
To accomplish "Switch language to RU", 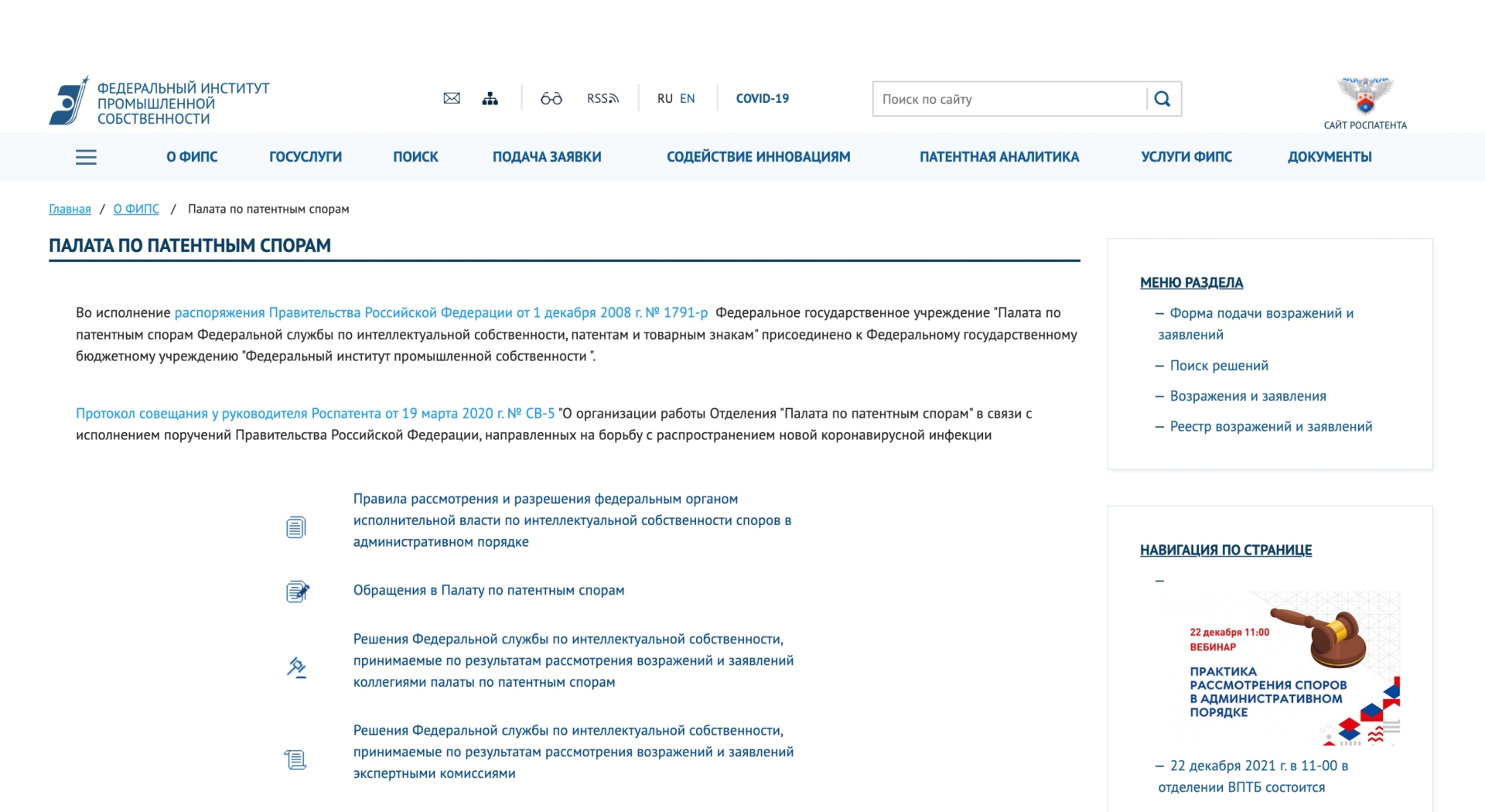I will (665, 98).
